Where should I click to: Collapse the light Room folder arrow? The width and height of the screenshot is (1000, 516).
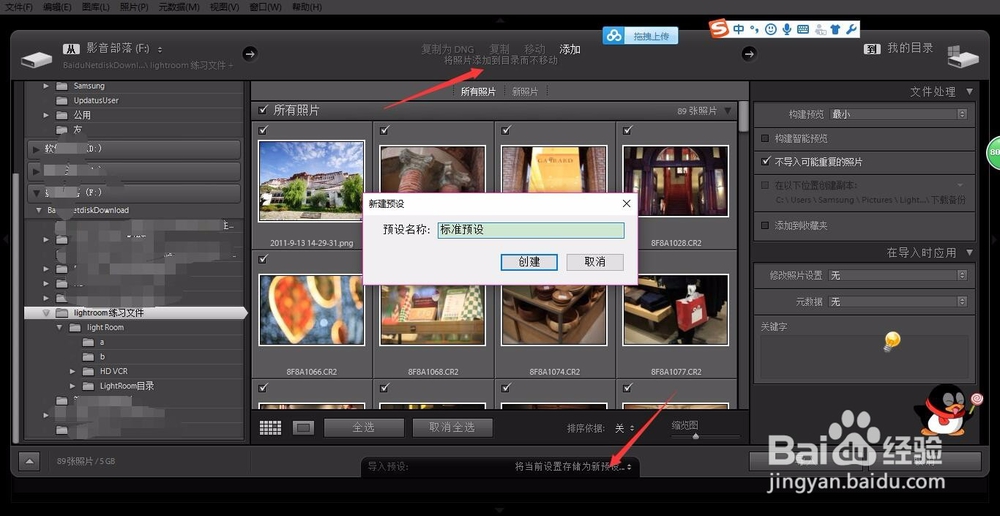59,327
